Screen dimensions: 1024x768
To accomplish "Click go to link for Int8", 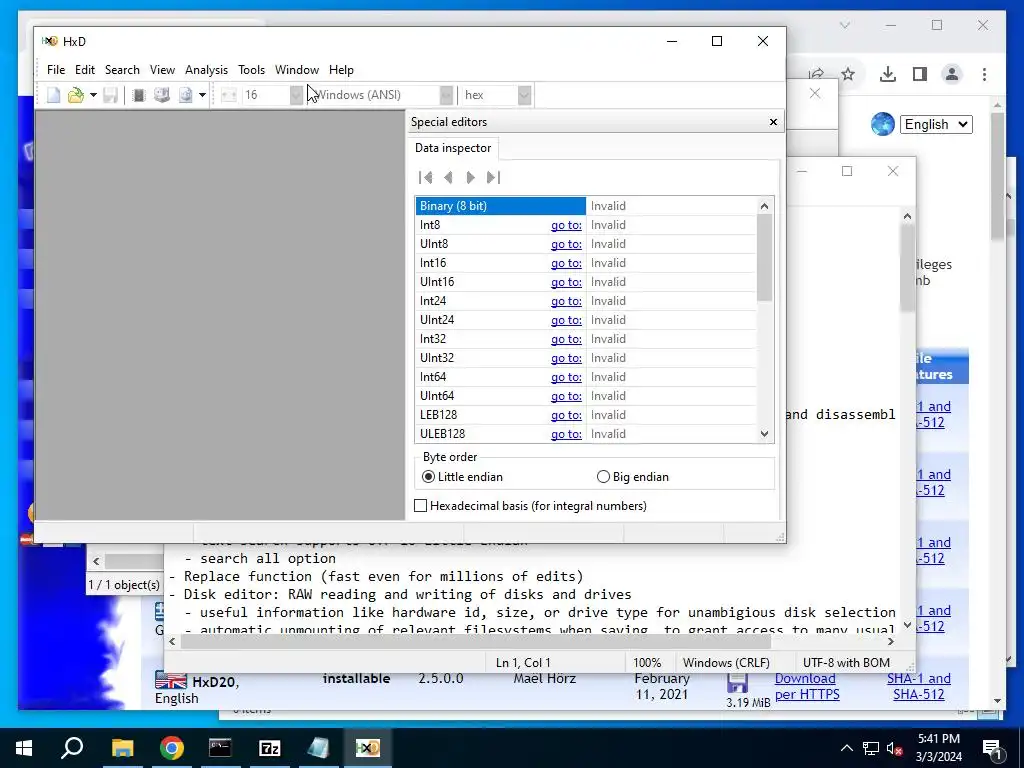I will click(566, 225).
